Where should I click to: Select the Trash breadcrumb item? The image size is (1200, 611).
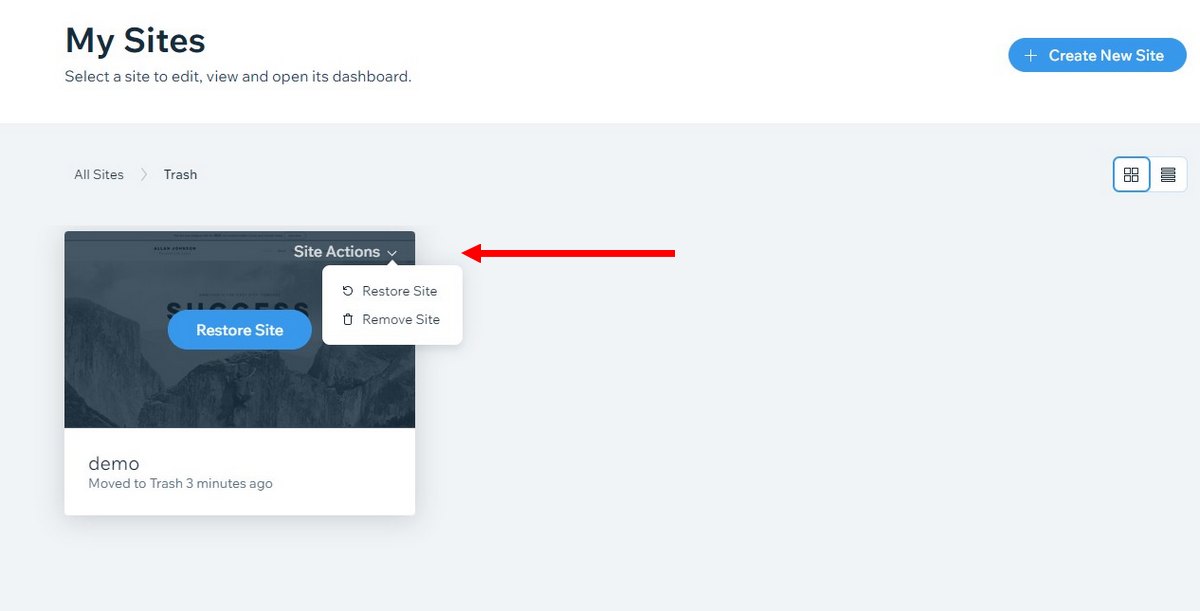pyautogui.click(x=181, y=175)
